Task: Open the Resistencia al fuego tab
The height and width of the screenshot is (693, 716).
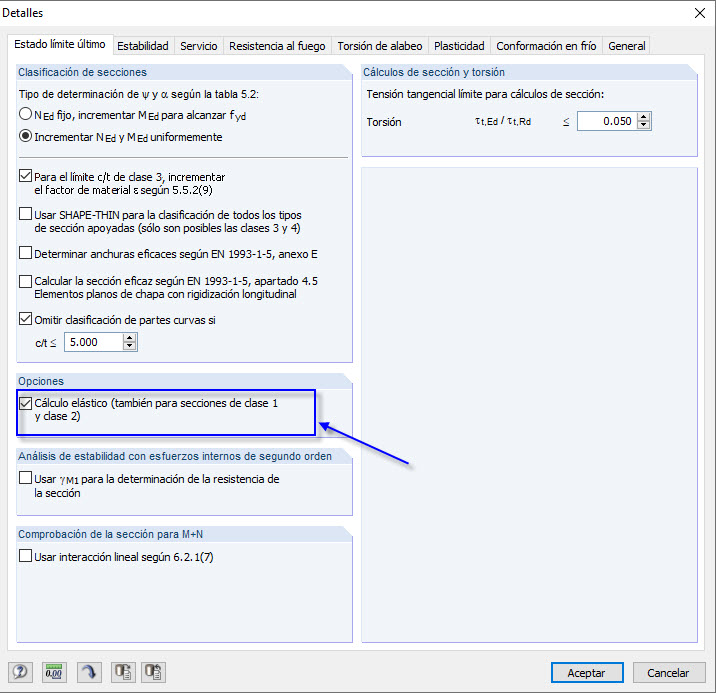Action: pyautogui.click(x=277, y=46)
